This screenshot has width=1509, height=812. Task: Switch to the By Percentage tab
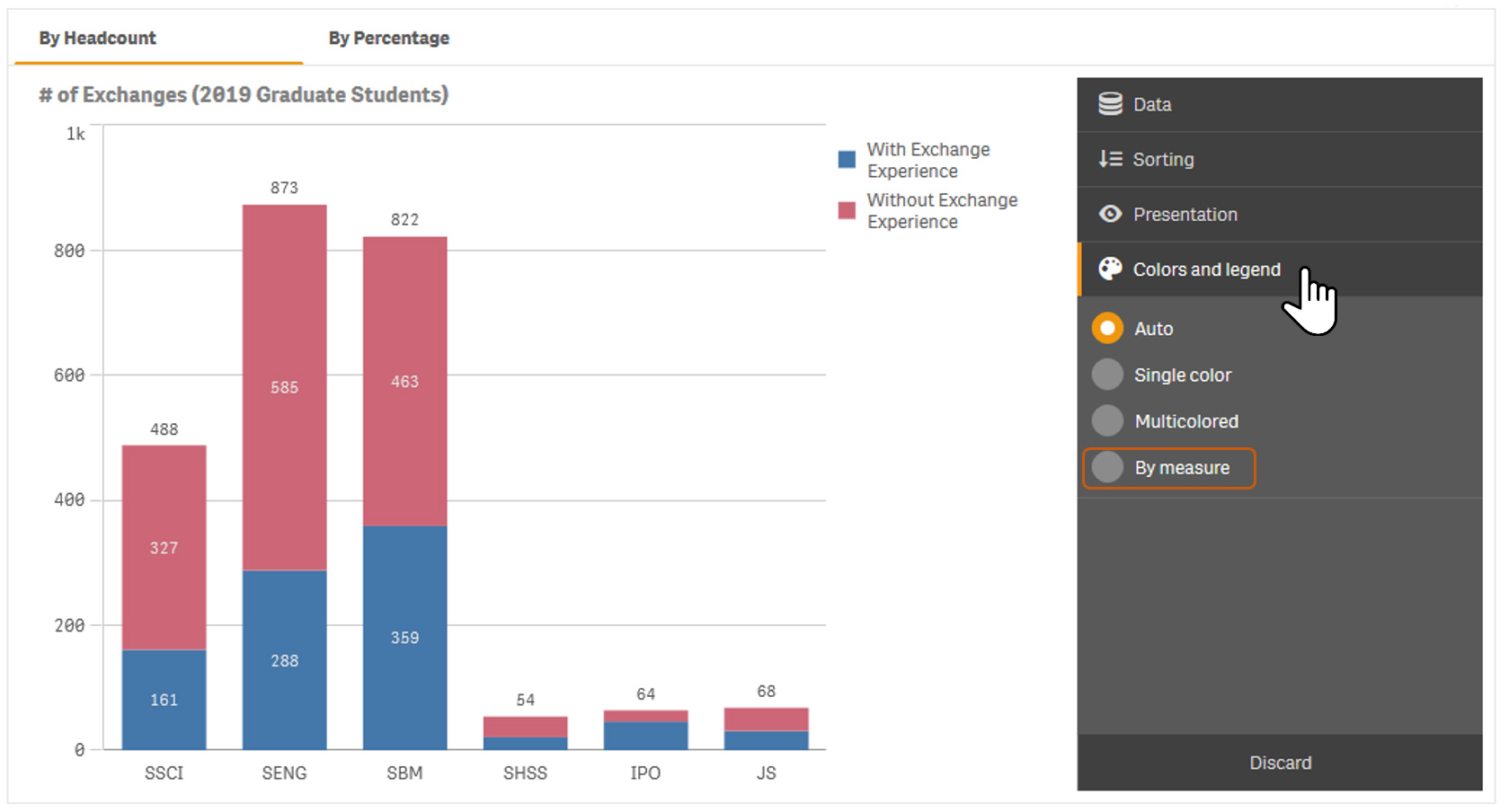coord(388,38)
